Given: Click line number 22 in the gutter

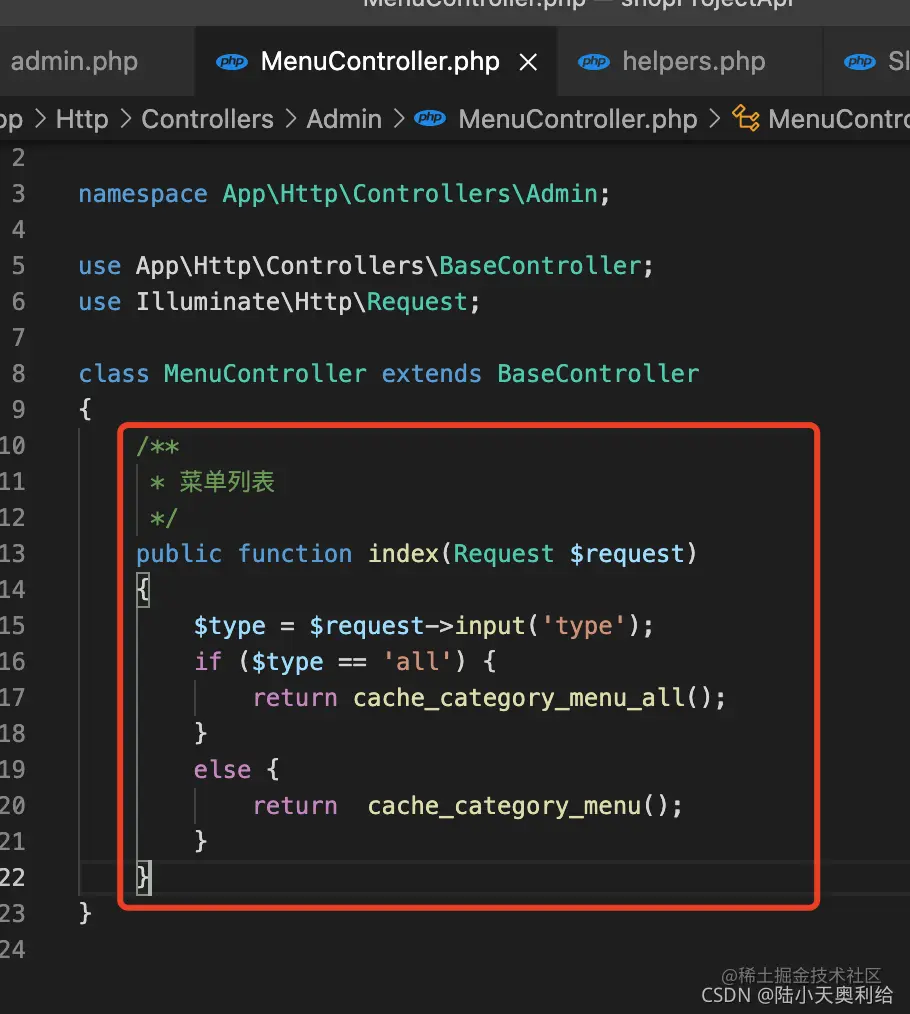Looking at the screenshot, I should pyautogui.click(x=13, y=877).
